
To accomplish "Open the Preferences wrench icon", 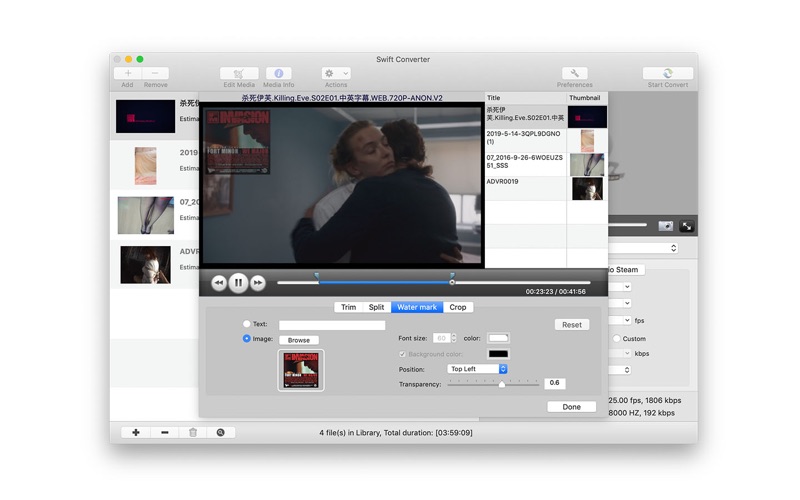I will click(575, 74).
